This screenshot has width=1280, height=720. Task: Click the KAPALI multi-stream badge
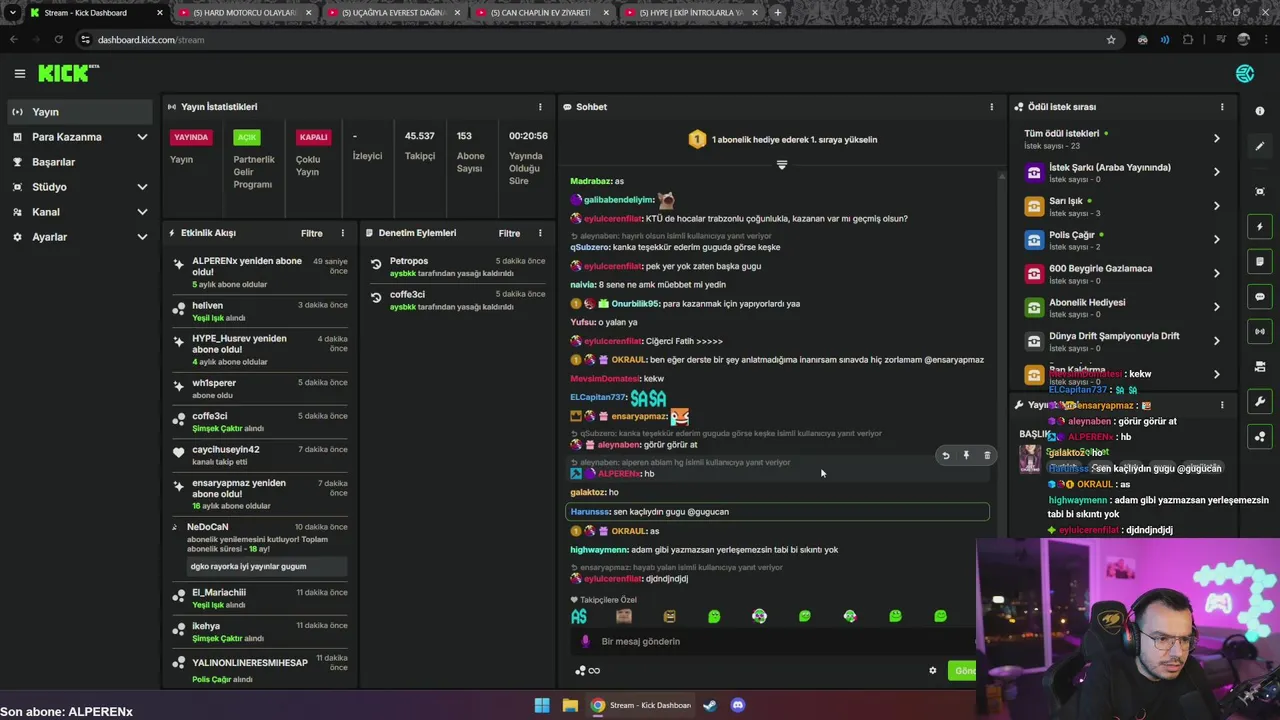(x=314, y=137)
